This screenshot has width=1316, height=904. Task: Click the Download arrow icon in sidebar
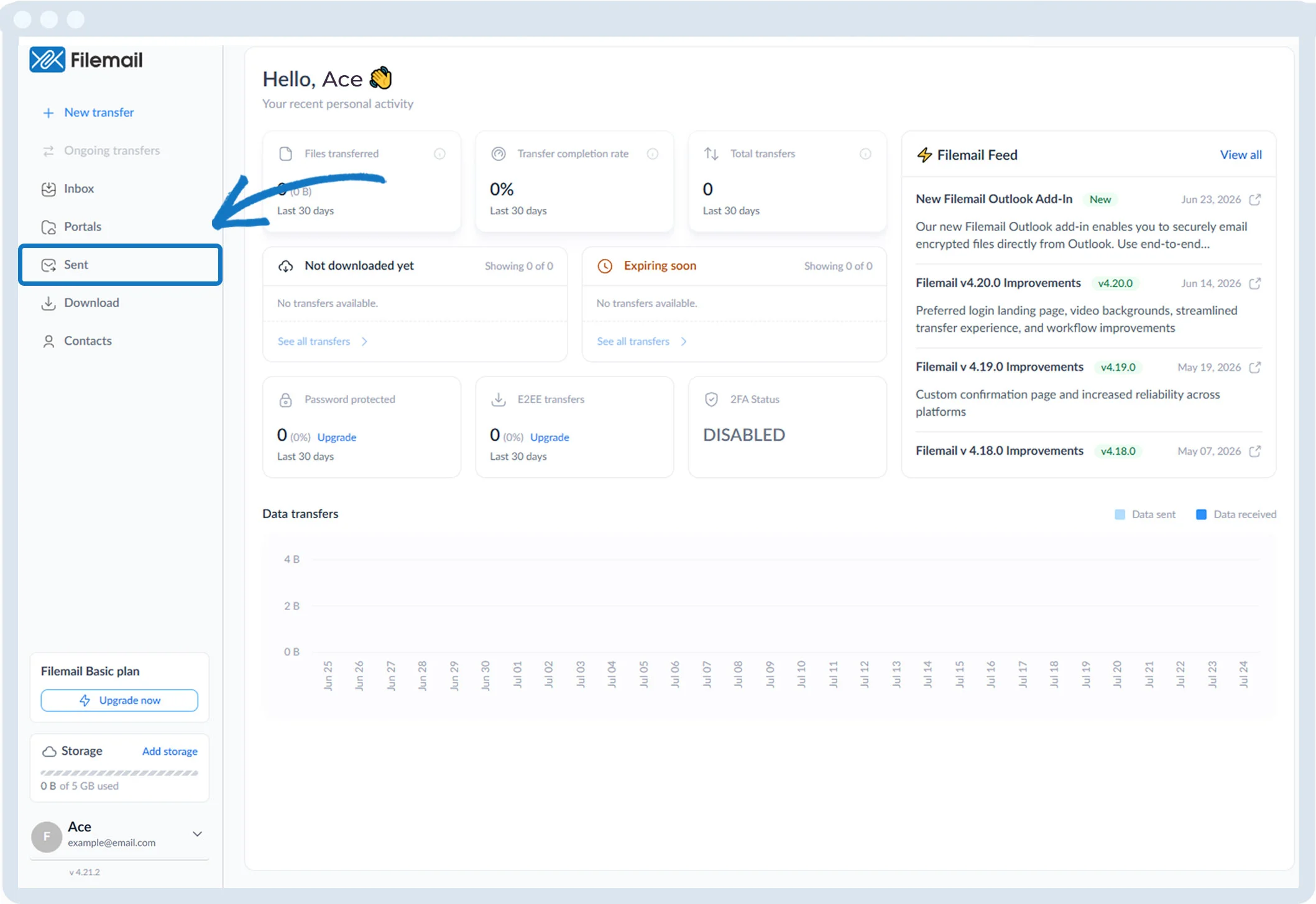pos(48,303)
